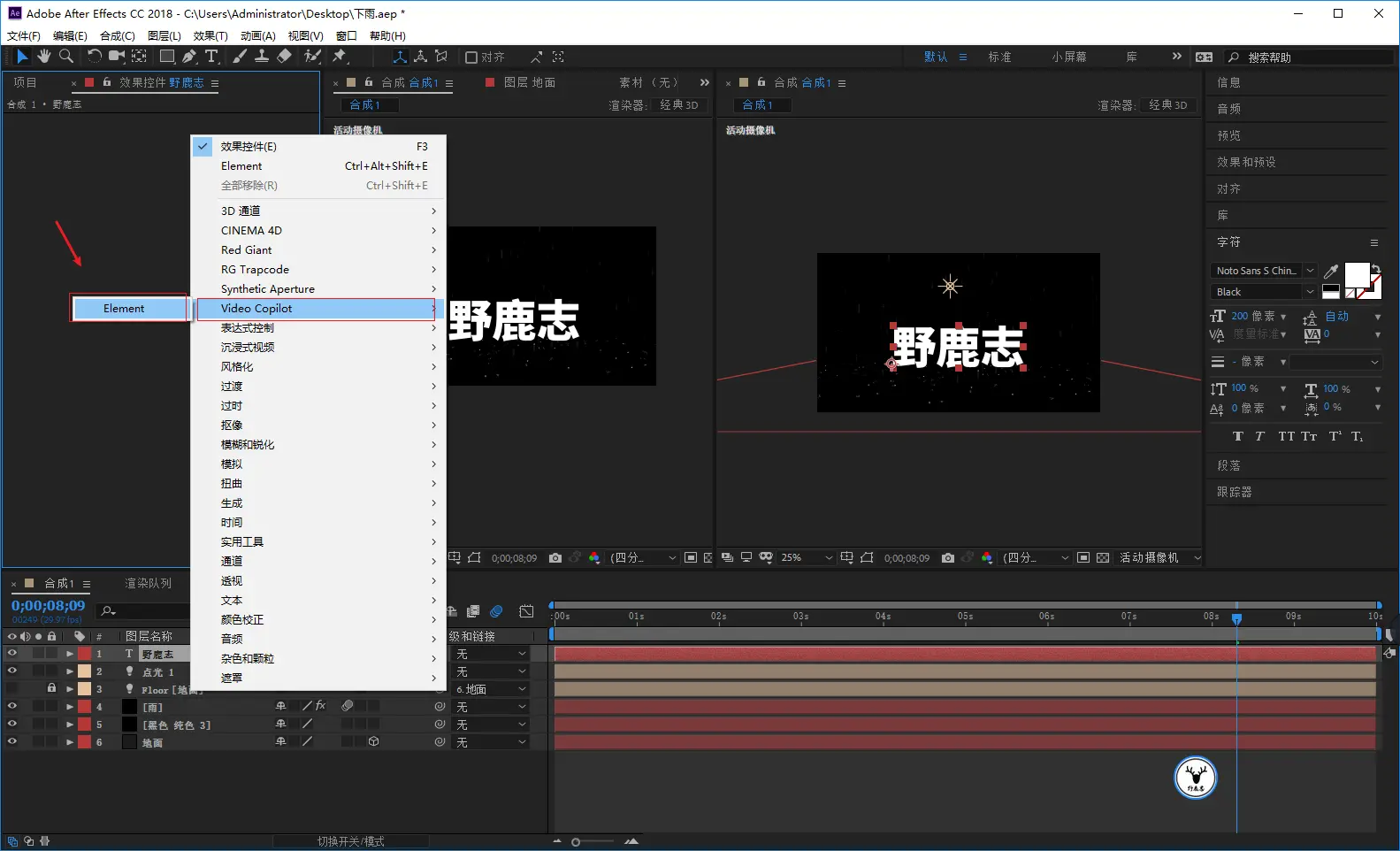This screenshot has width=1400, height=851.
Task: Expand the 点光 1 layer properties
Action: pyautogui.click(x=69, y=671)
